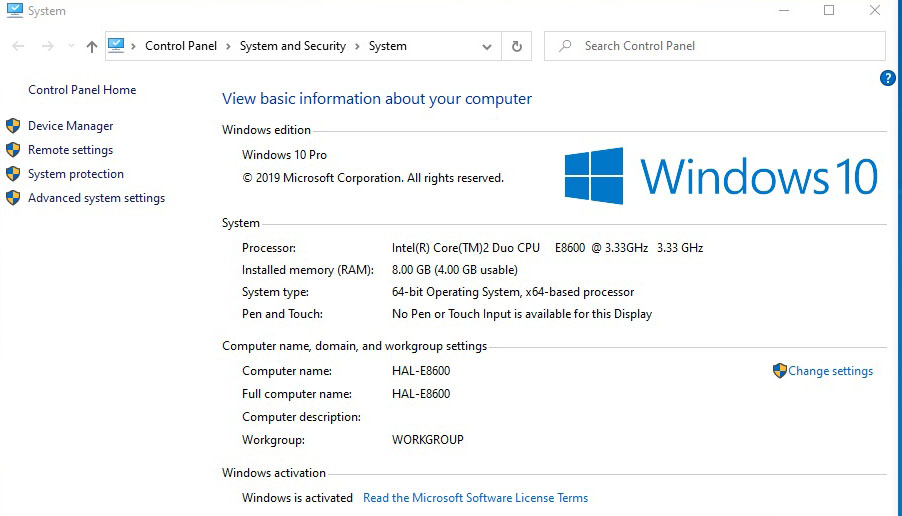Click the shield icon next to Change settings
The image size is (902, 516).
pyautogui.click(x=780, y=371)
